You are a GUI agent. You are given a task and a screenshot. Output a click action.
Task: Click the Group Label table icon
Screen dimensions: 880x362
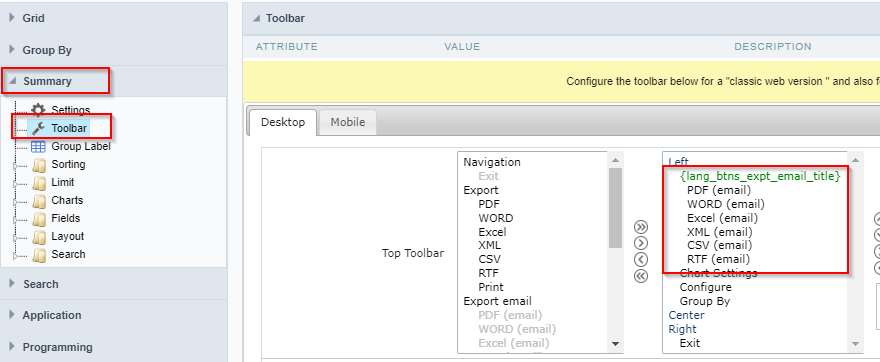(38, 146)
